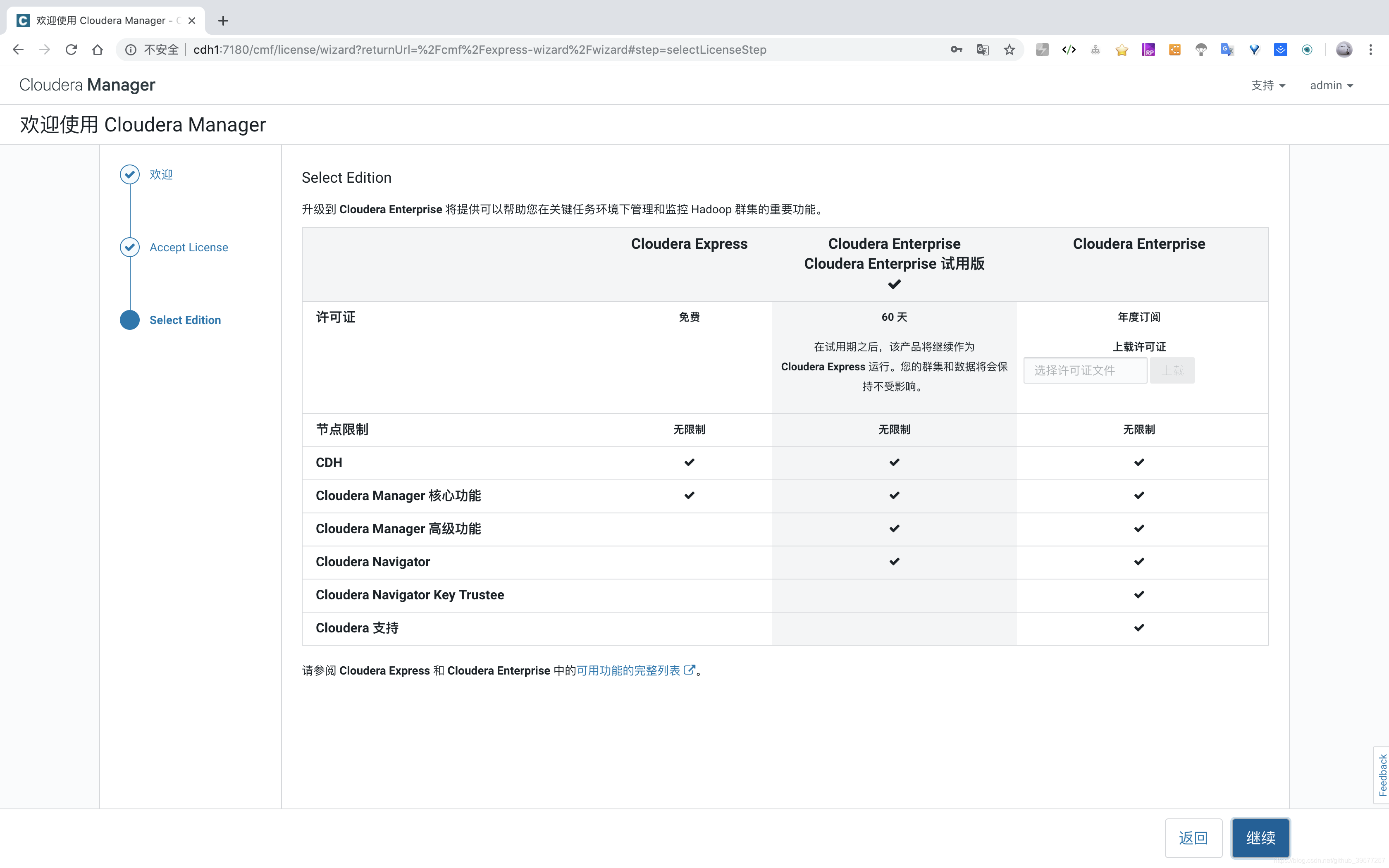This screenshot has width=1389, height=868.
Task: Click the saved password key icon
Action: (x=956, y=50)
